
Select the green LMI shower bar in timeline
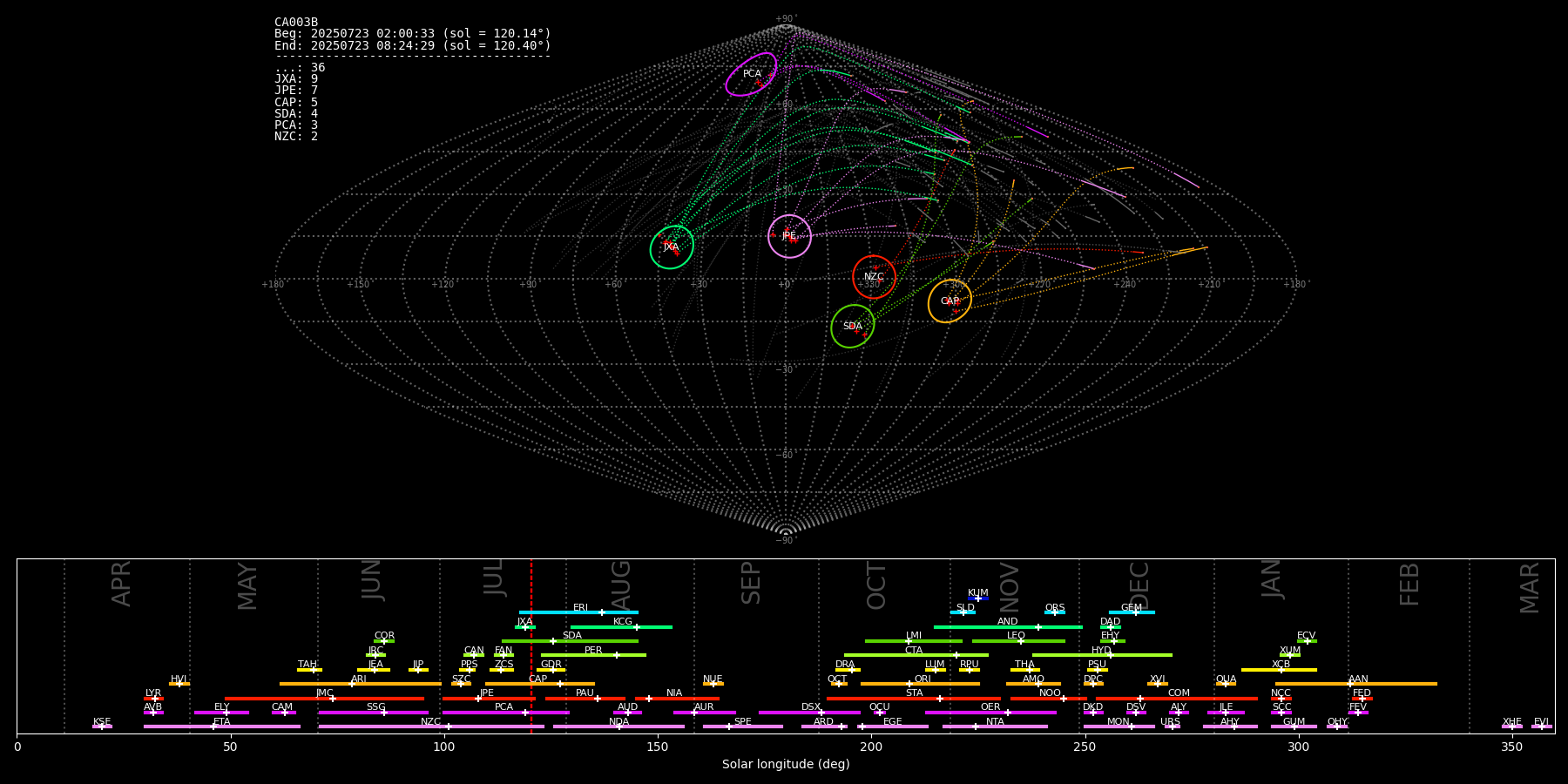coord(914,641)
